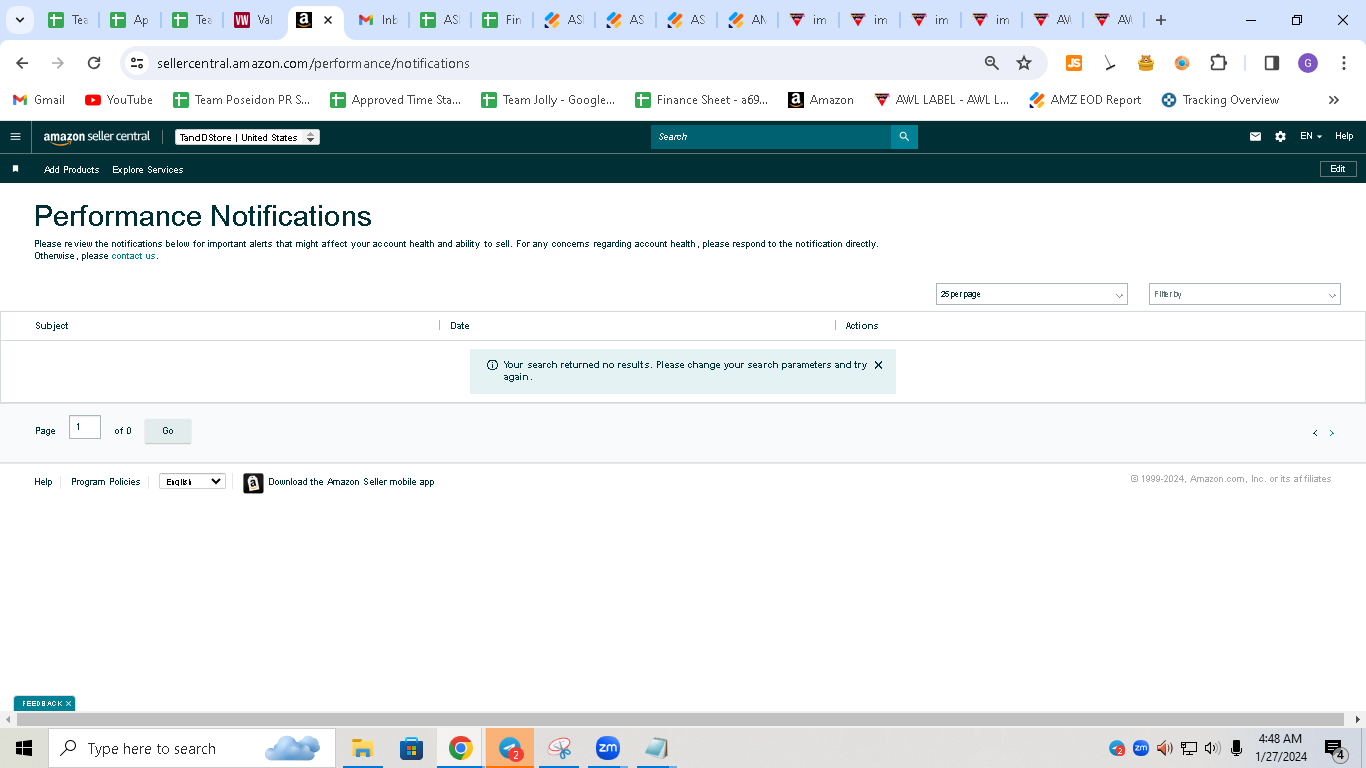
Task: Follow the contact us link
Action: (133, 256)
